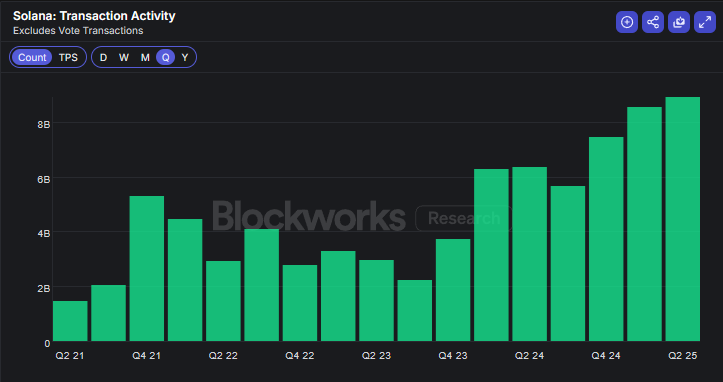Click the Q4 24 bar
This screenshot has width=723, height=382.
[x=606, y=239]
